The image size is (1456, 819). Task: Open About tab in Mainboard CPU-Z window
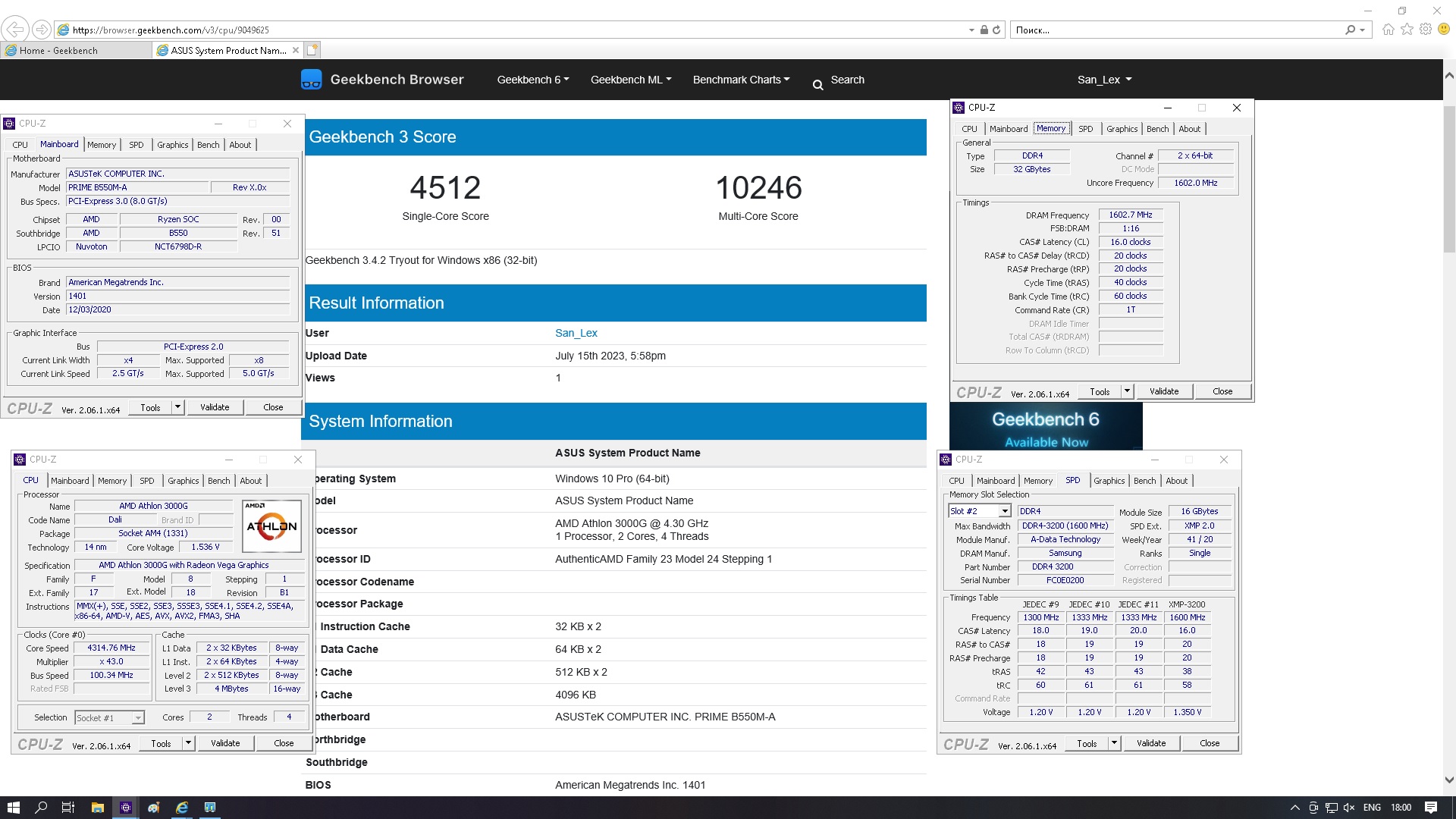(x=240, y=145)
